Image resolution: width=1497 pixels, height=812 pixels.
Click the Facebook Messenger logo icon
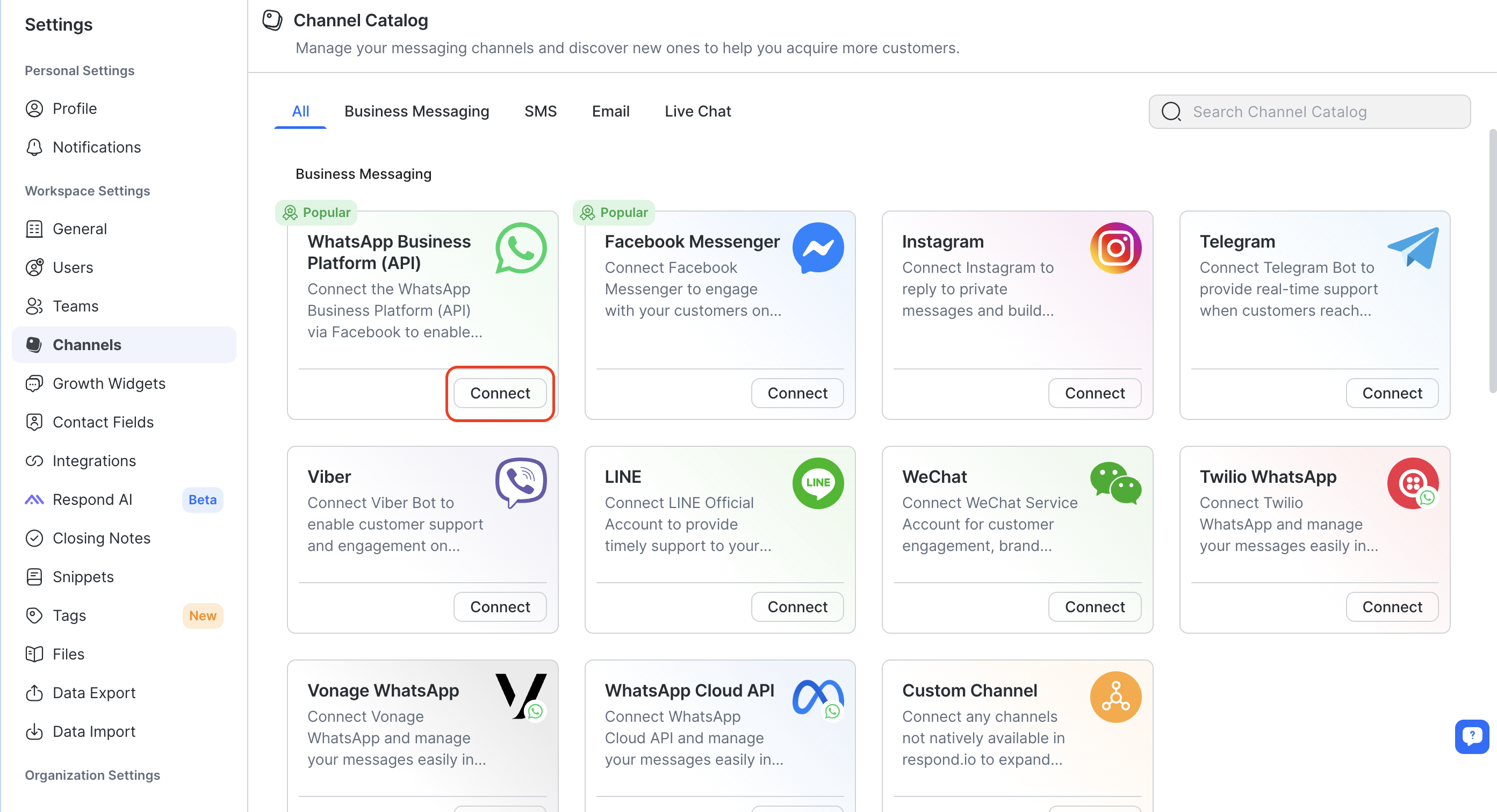(818, 248)
